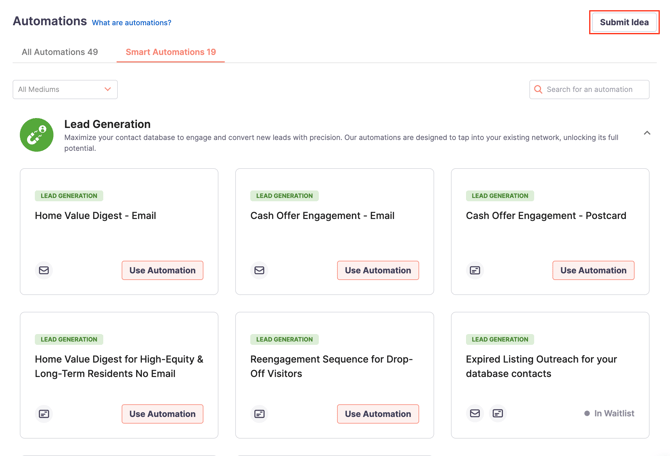
Task: Open the What are automations? link
Action: [x=131, y=23]
